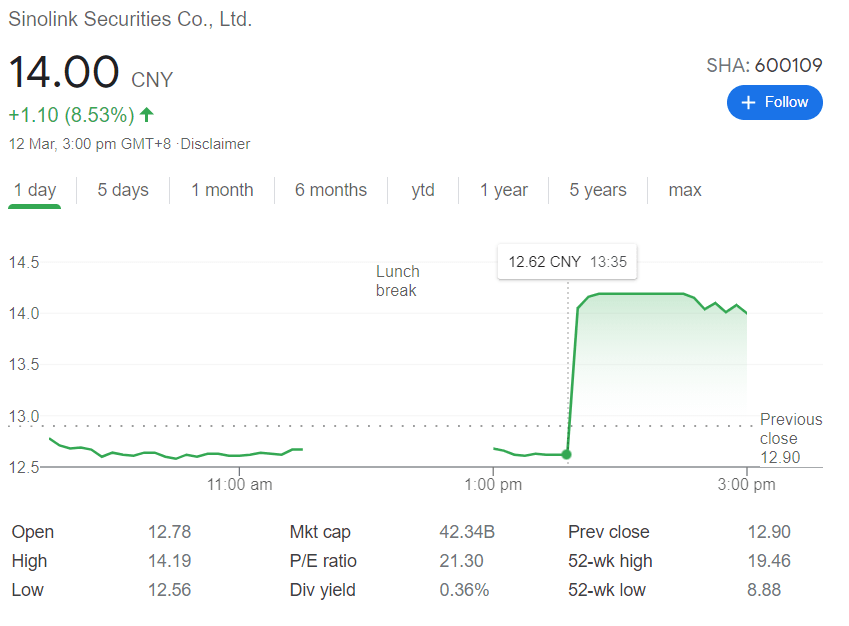Switch to the 5 days tab
Viewport: 849px width, 626px height.
(x=123, y=190)
